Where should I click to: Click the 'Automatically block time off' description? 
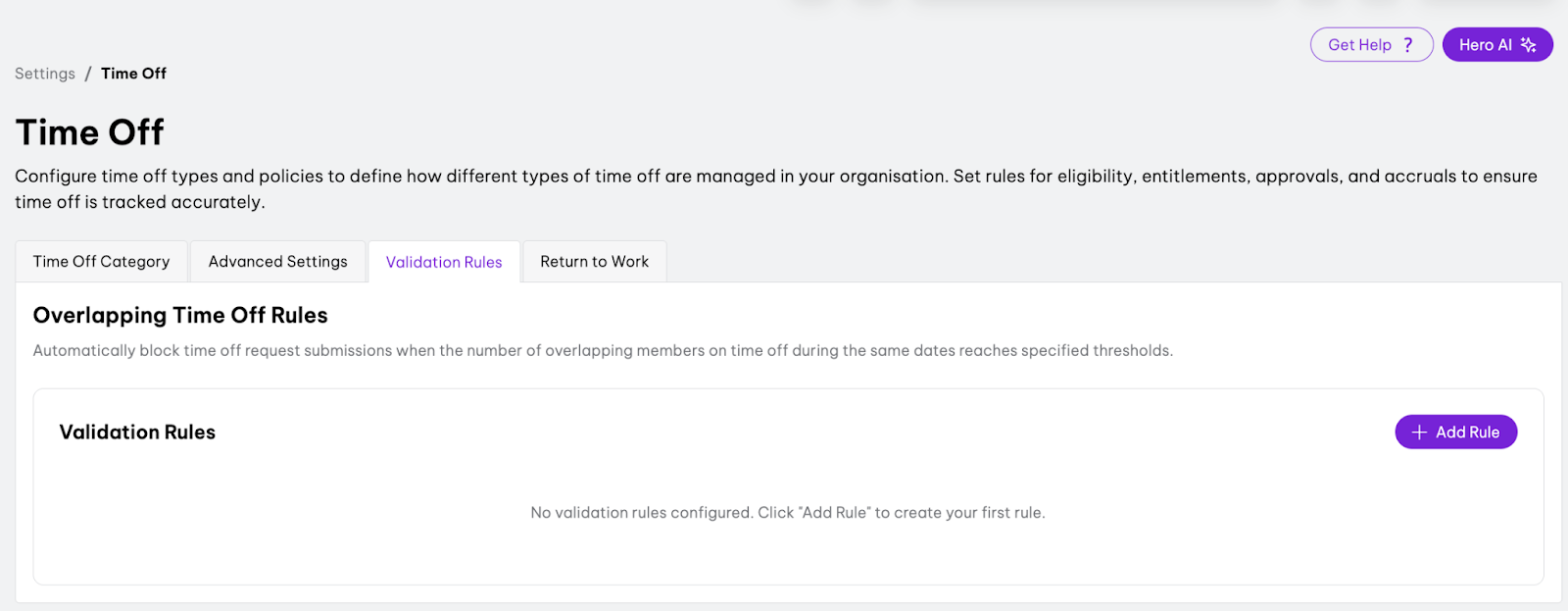[x=603, y=351]
